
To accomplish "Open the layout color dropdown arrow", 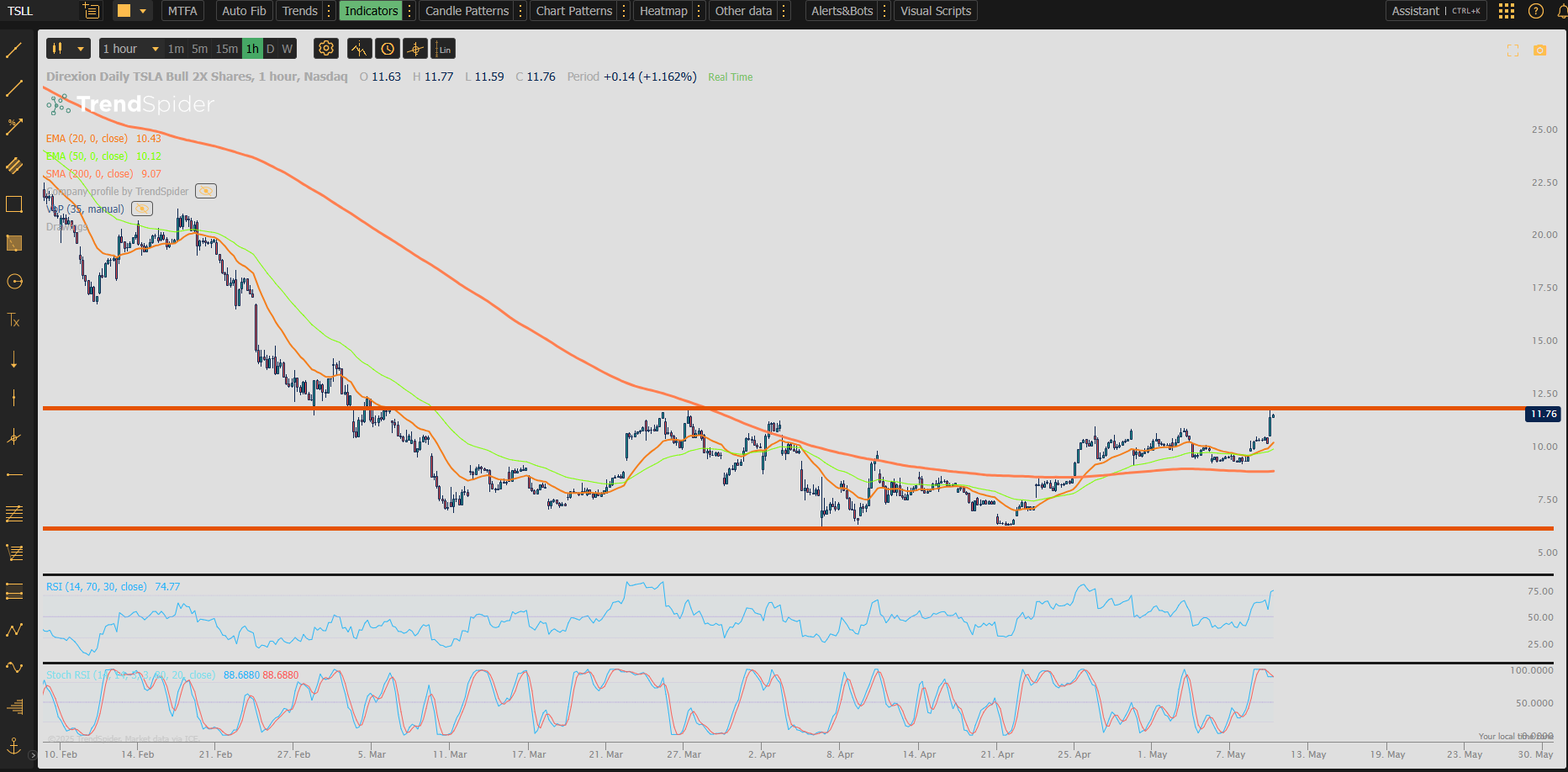I will tap(143, 11).
